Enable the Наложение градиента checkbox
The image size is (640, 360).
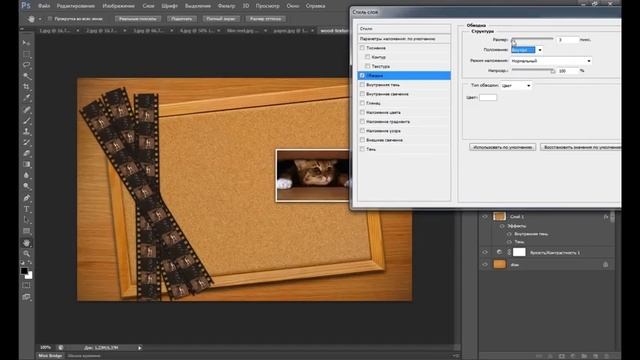coord(362,122)
